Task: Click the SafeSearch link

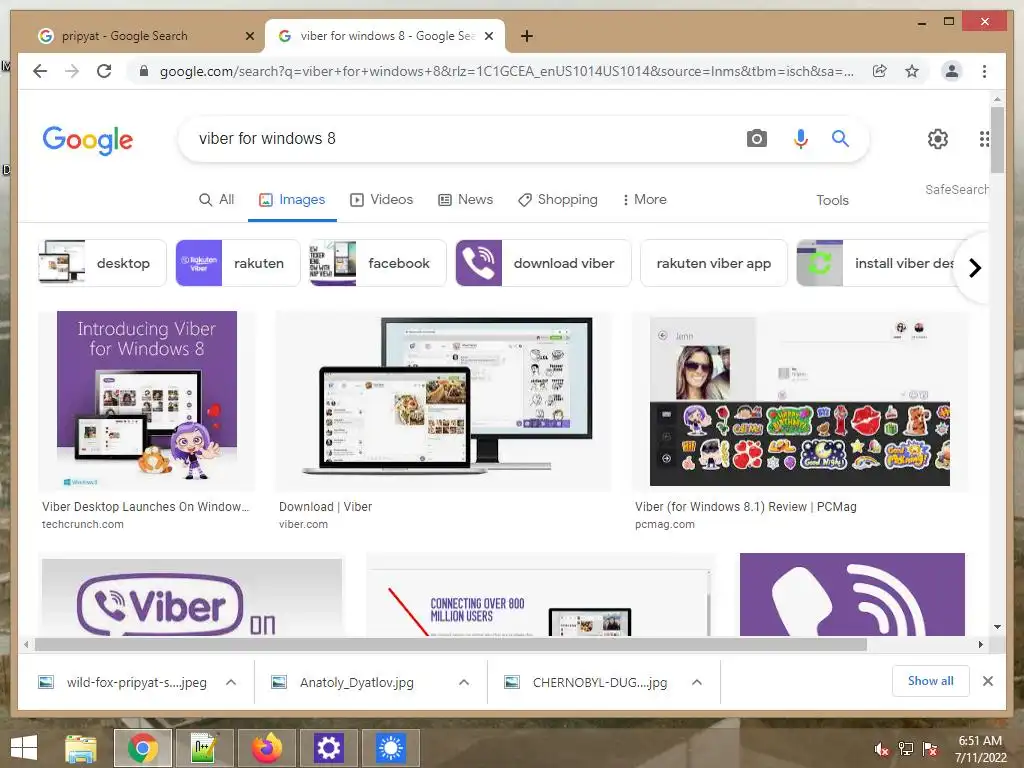Action: pyautogui.click(x=956, y=189)
